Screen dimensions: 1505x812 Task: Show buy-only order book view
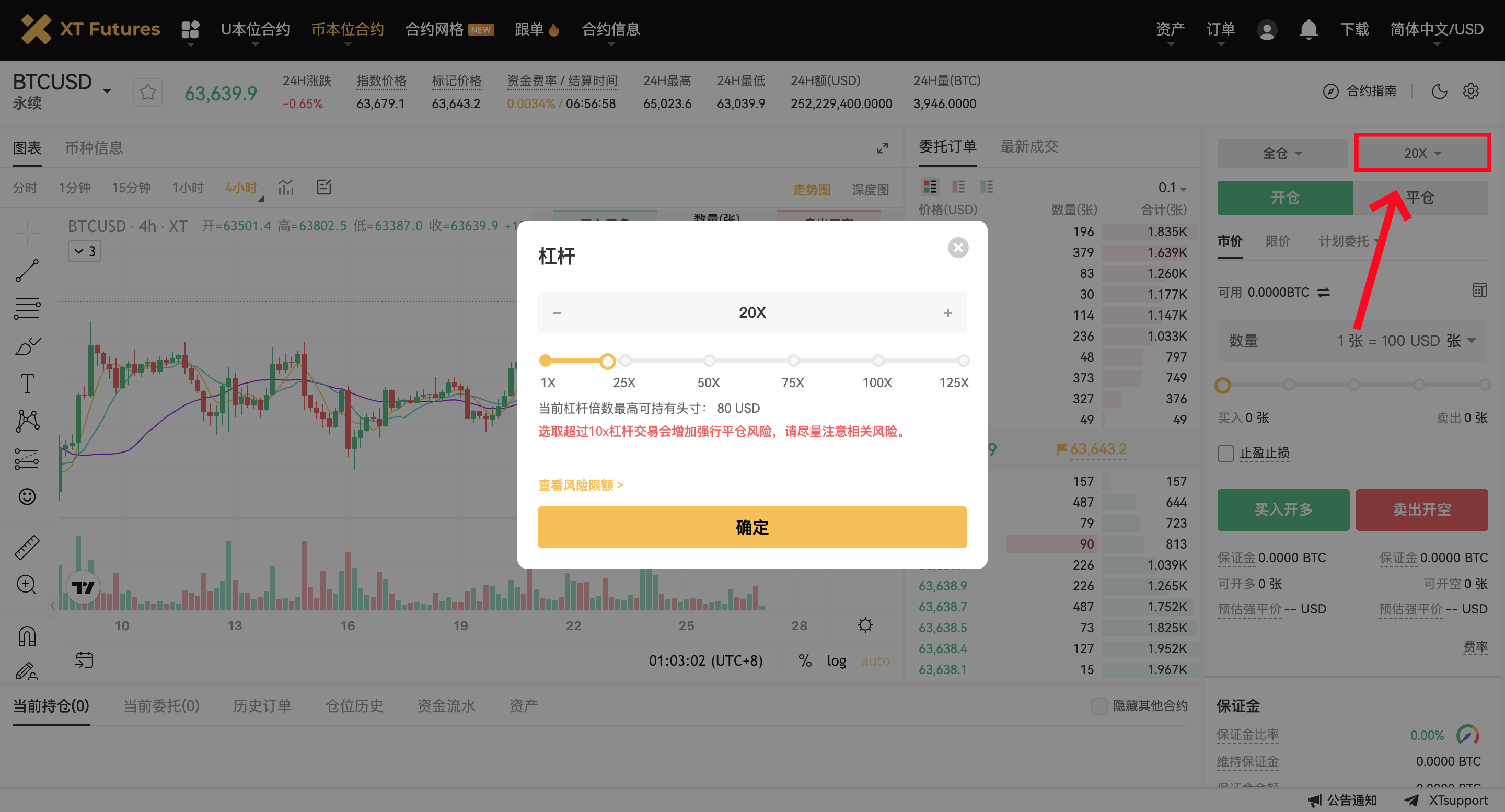coord(986,187)
